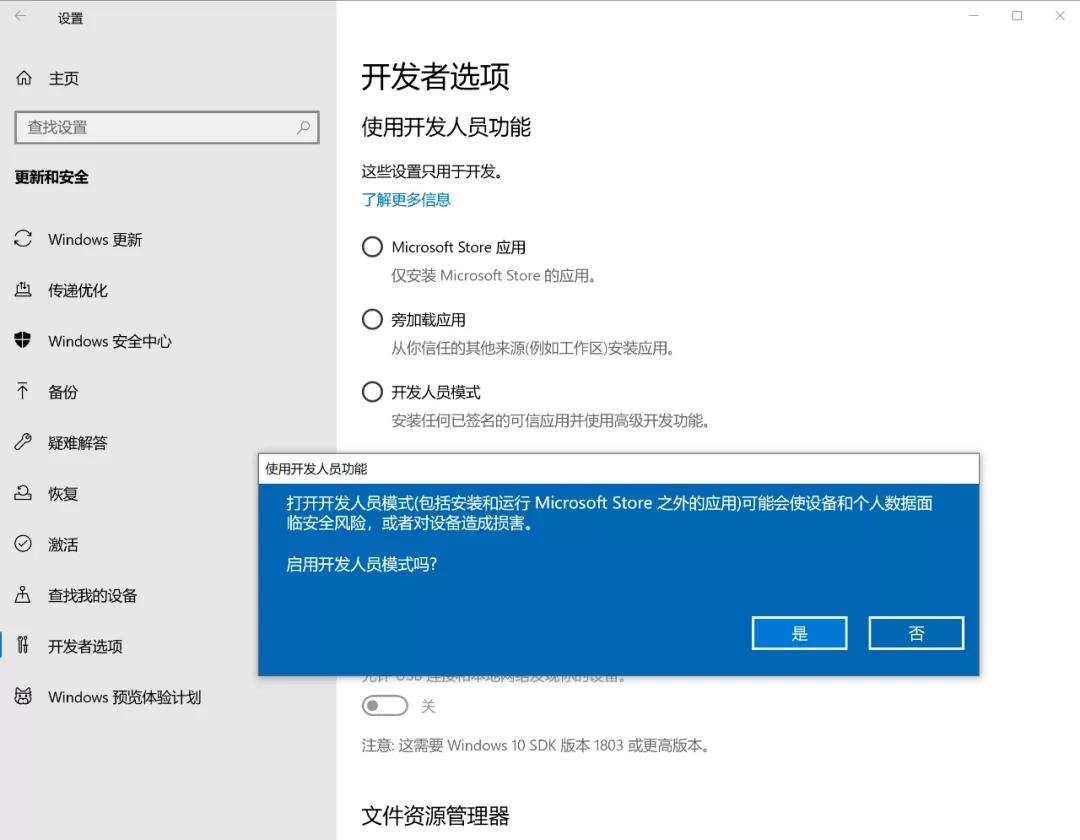
Task: Click the 更新和安全 section header
Action: 50,177
